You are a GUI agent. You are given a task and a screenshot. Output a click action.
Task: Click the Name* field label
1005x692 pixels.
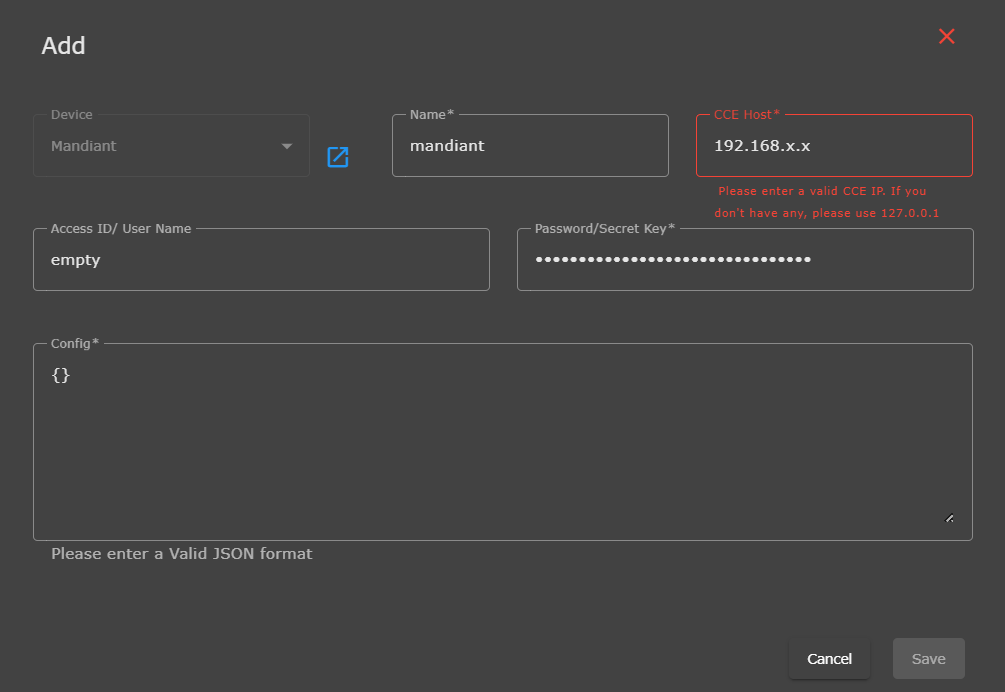[431, 115]
